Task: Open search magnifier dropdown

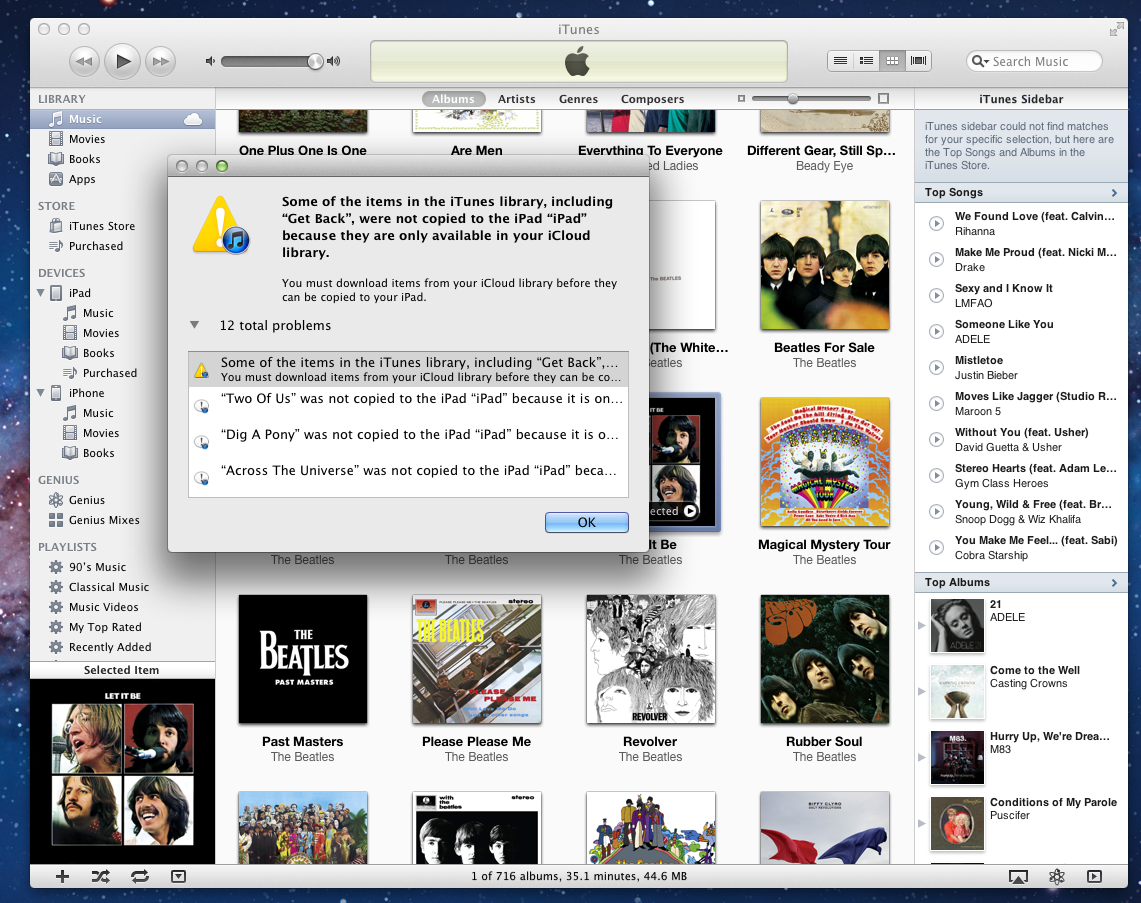Action: (x=980, y=61)
